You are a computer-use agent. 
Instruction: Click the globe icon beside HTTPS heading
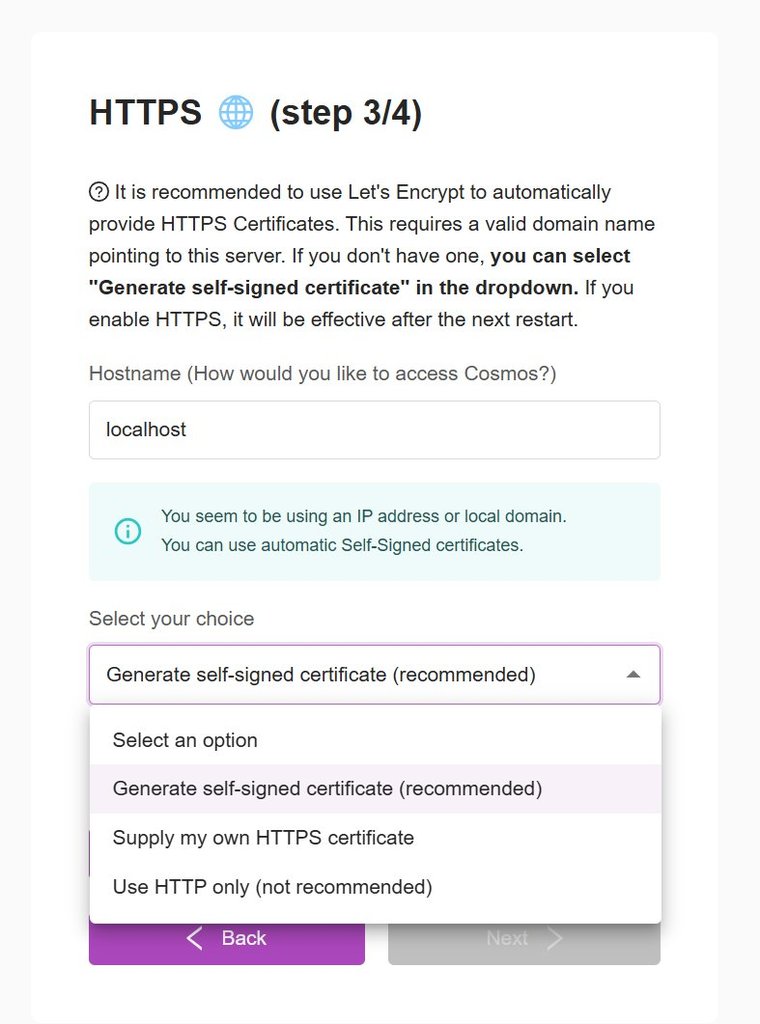click(x=236, y=112)
